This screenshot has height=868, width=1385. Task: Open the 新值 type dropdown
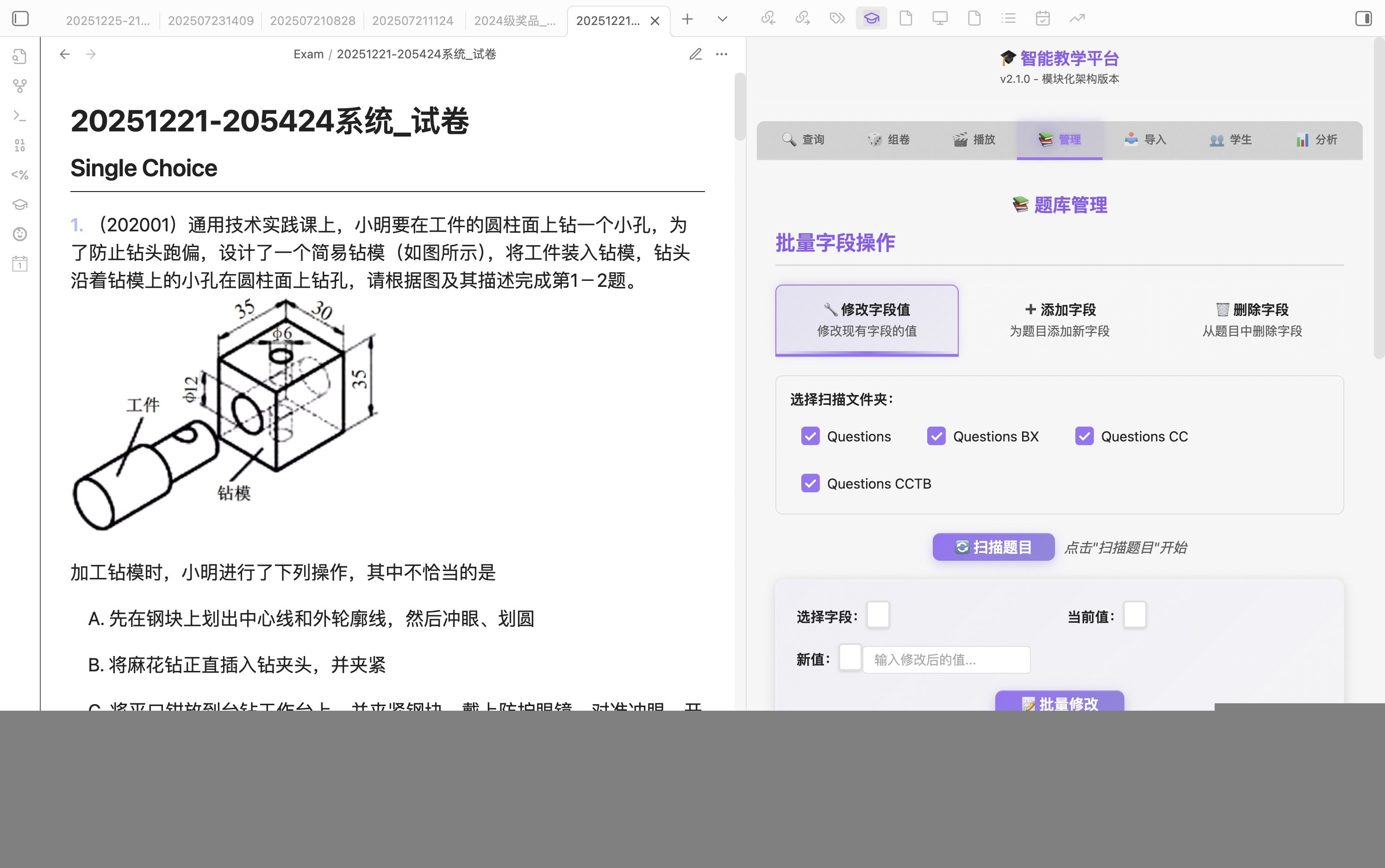(850, 658)
